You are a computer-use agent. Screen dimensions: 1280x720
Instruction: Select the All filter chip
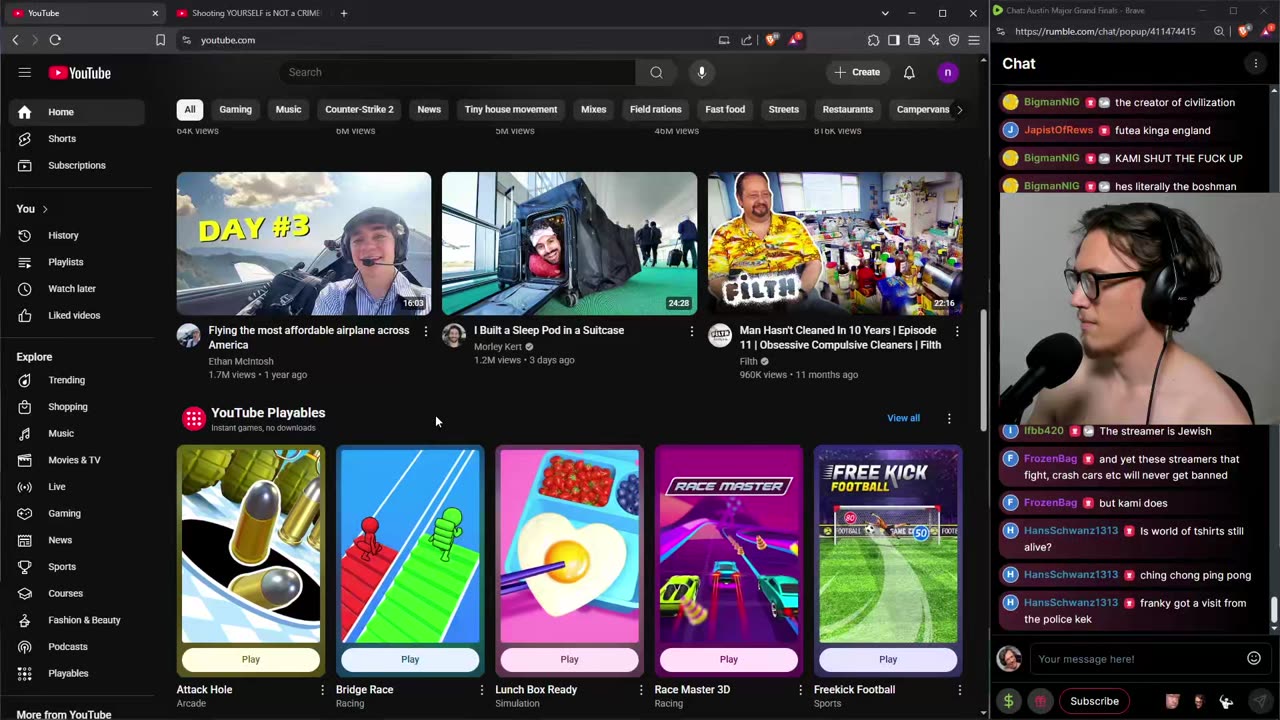pos(190,109)
